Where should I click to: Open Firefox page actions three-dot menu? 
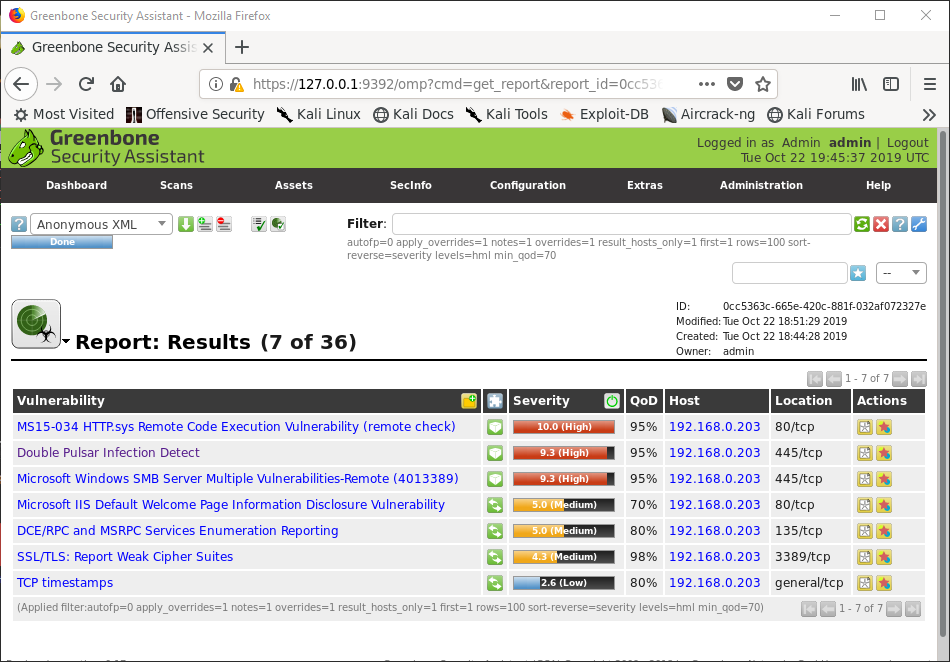(x=707, y=84)
